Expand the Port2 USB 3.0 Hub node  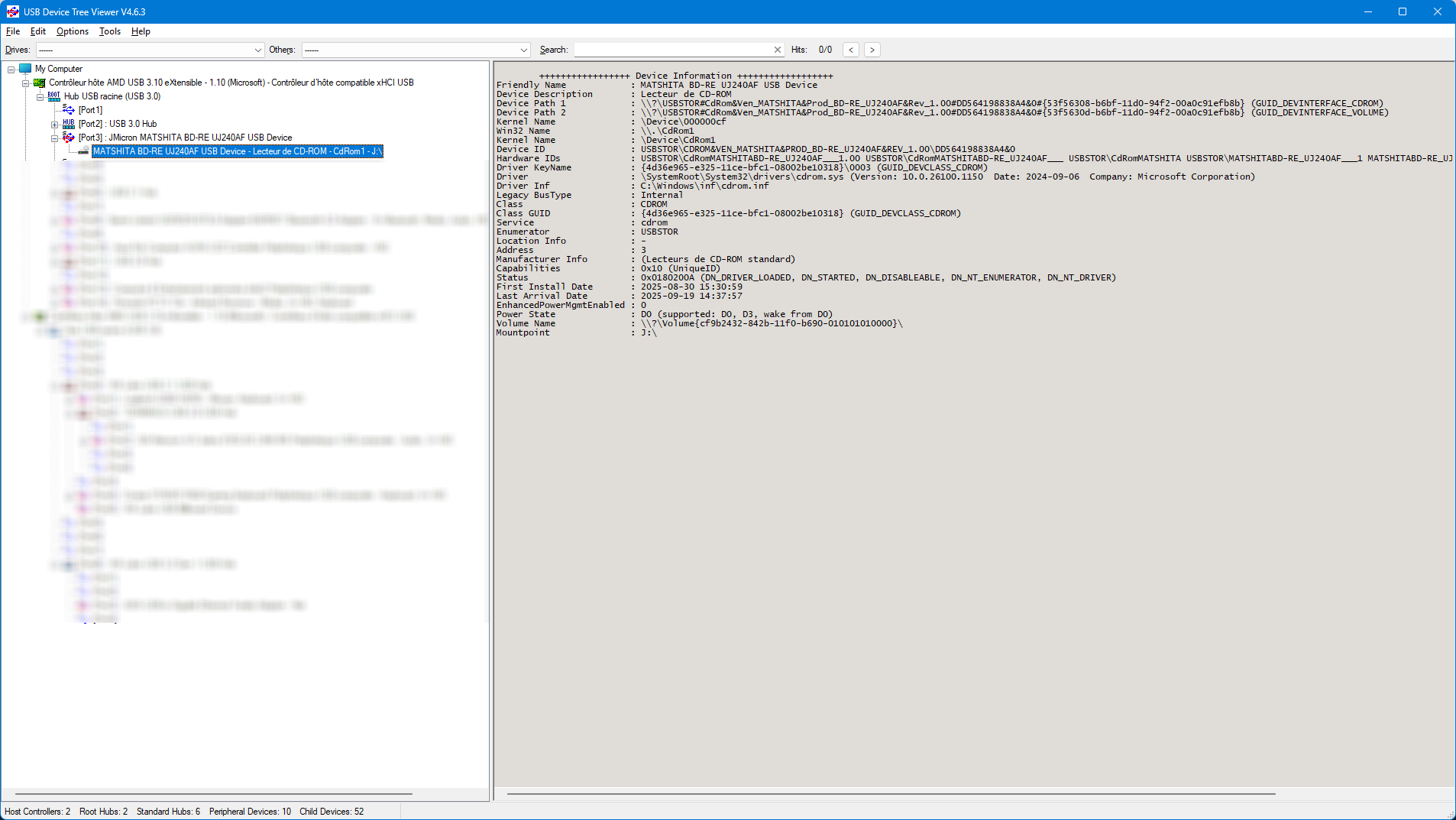click(x=54, y=124)
